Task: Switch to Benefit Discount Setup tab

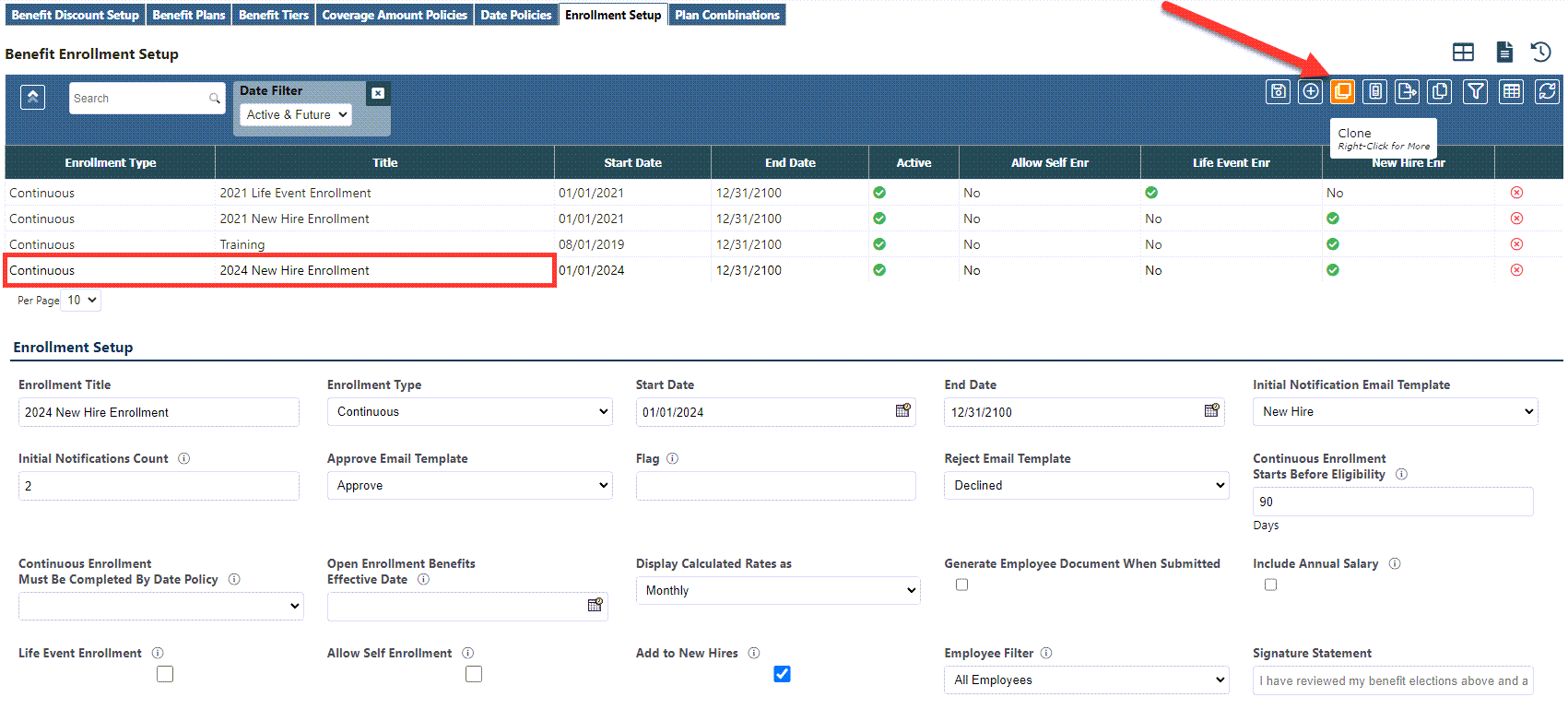Action: click(x=76, y=15)
